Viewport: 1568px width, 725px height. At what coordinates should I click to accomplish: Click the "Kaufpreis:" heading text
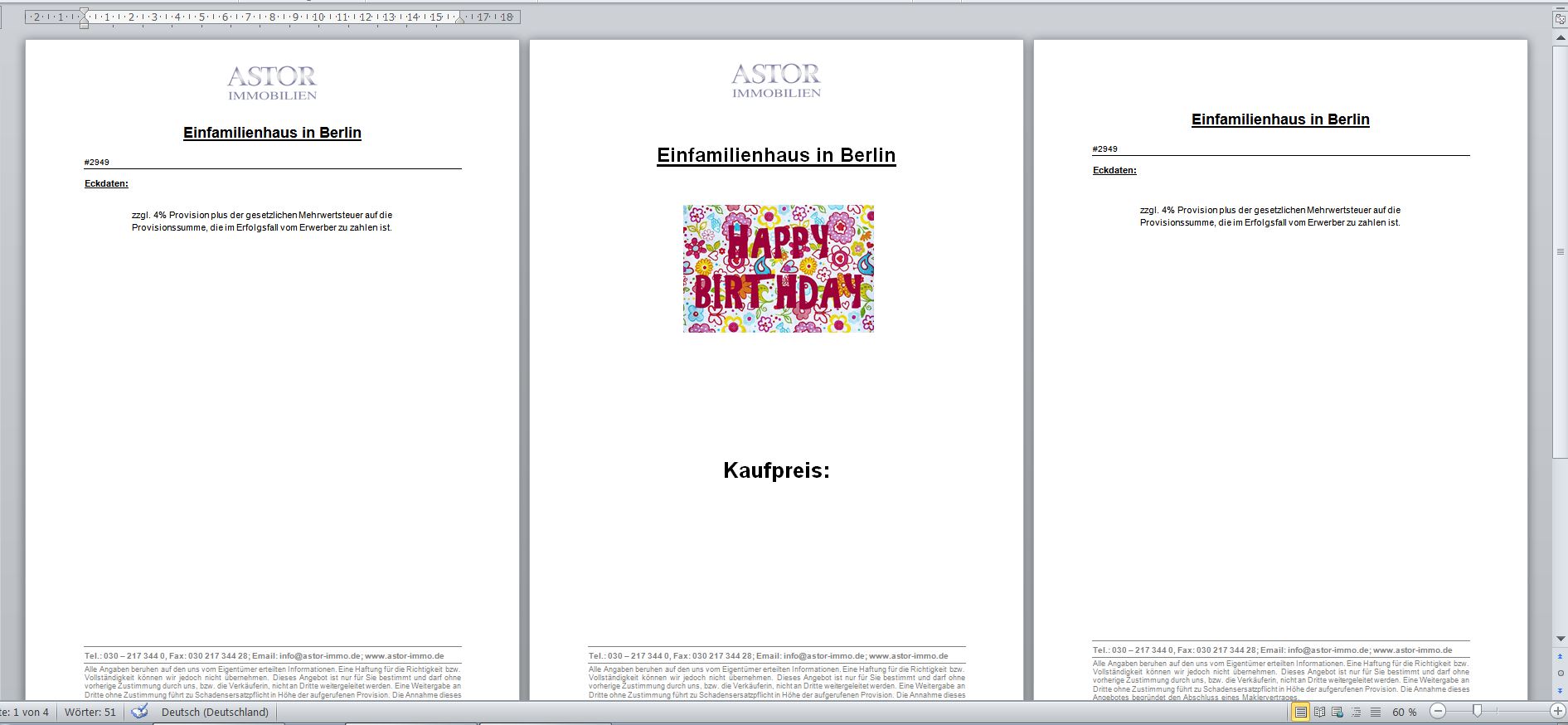point(776,470)
